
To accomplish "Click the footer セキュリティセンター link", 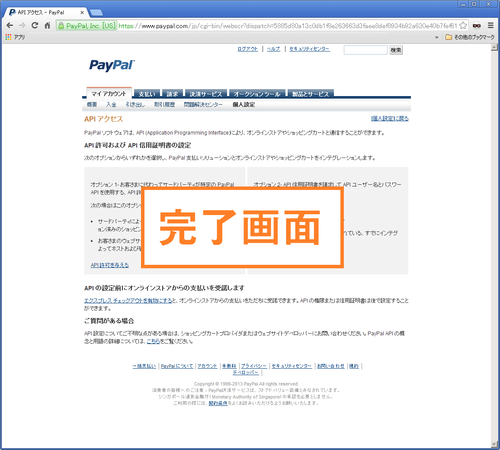I will coord(292,366).
